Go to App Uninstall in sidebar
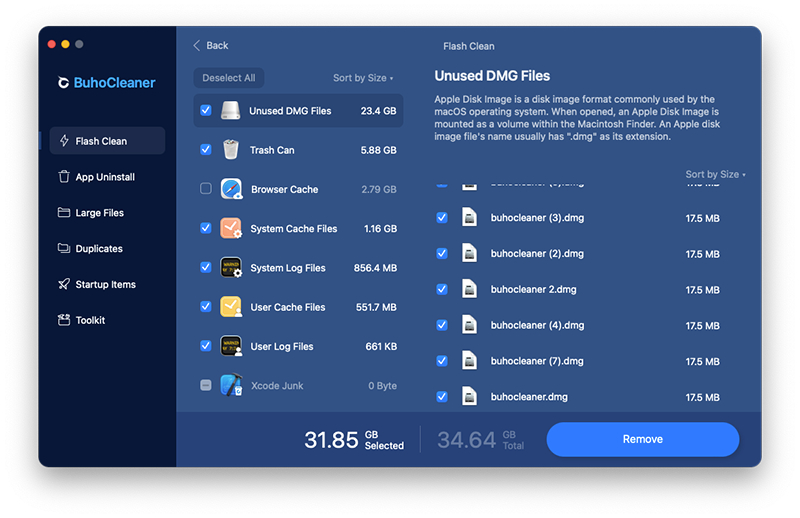The image size is (800, 518). 107,177
